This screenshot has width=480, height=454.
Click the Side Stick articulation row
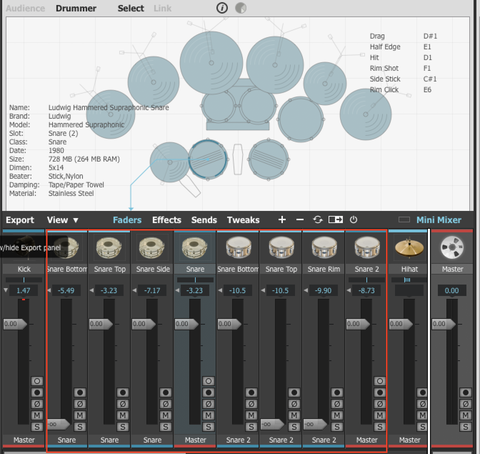[403, 79]
